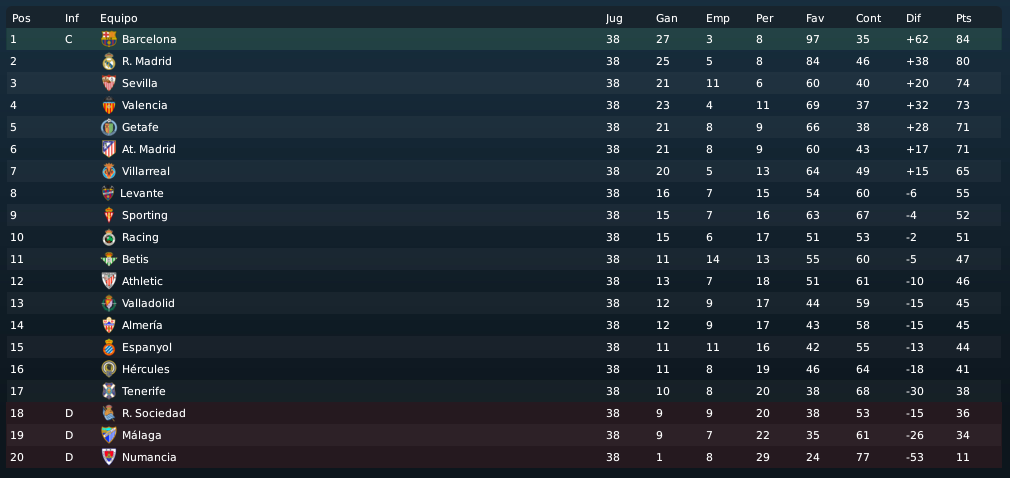Click the Numancia crest icon
This screenshot has width=1010, height=478.
coord(109,457)
